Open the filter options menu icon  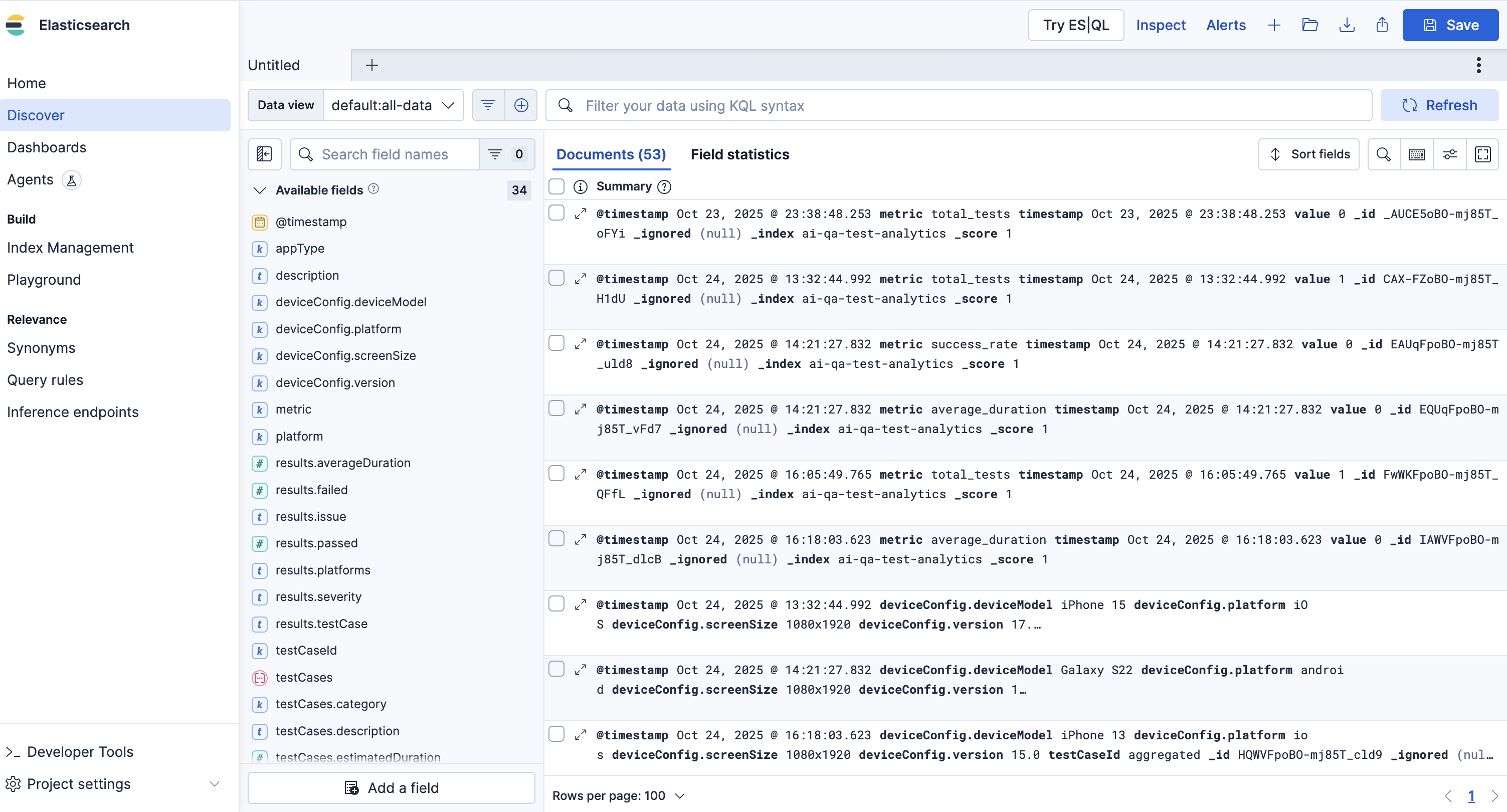pyautogui.click(x=488, y=105)
